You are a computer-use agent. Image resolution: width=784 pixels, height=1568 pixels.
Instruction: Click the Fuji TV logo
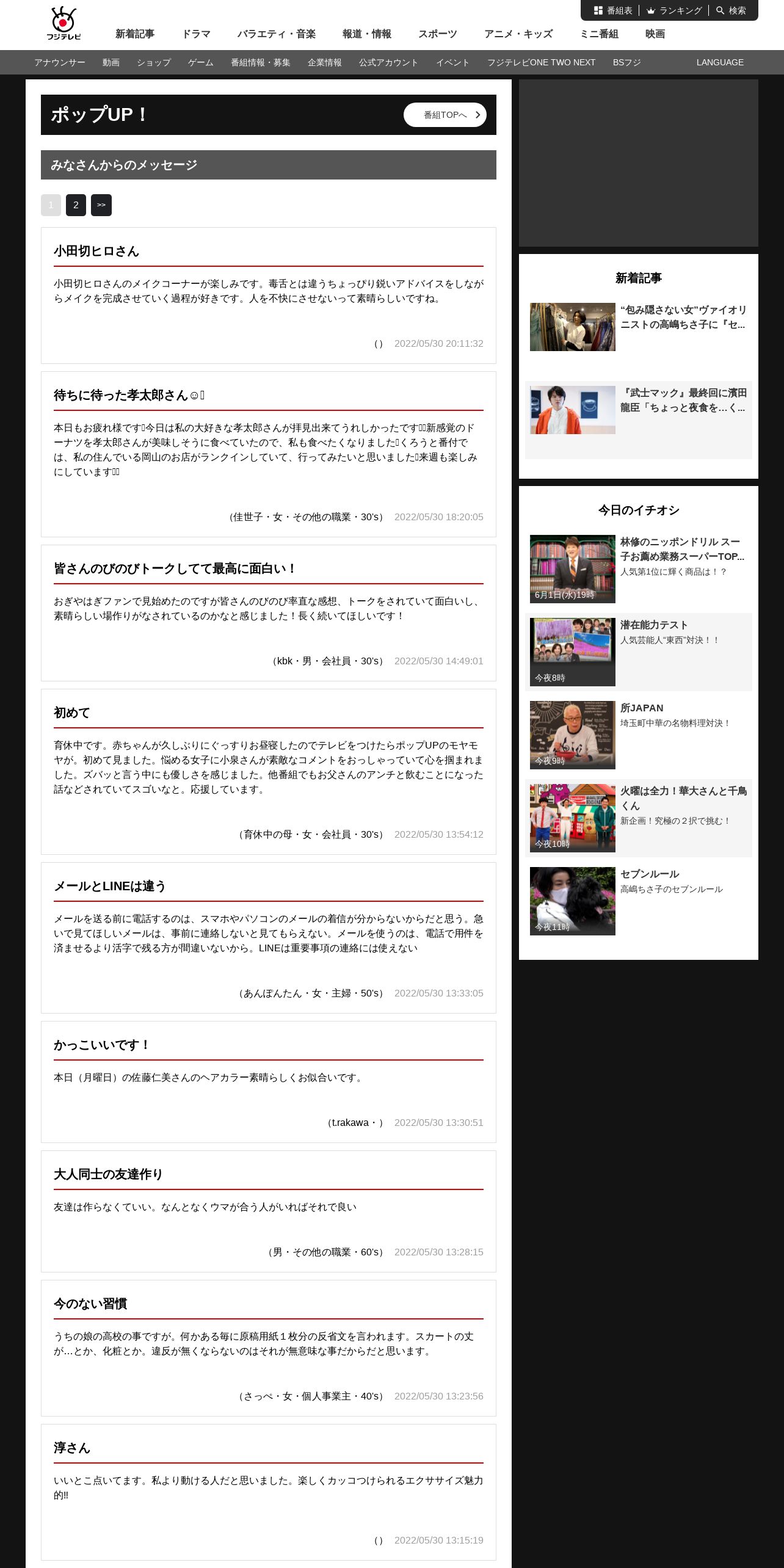pyautogui.click(x=64, y=23)
